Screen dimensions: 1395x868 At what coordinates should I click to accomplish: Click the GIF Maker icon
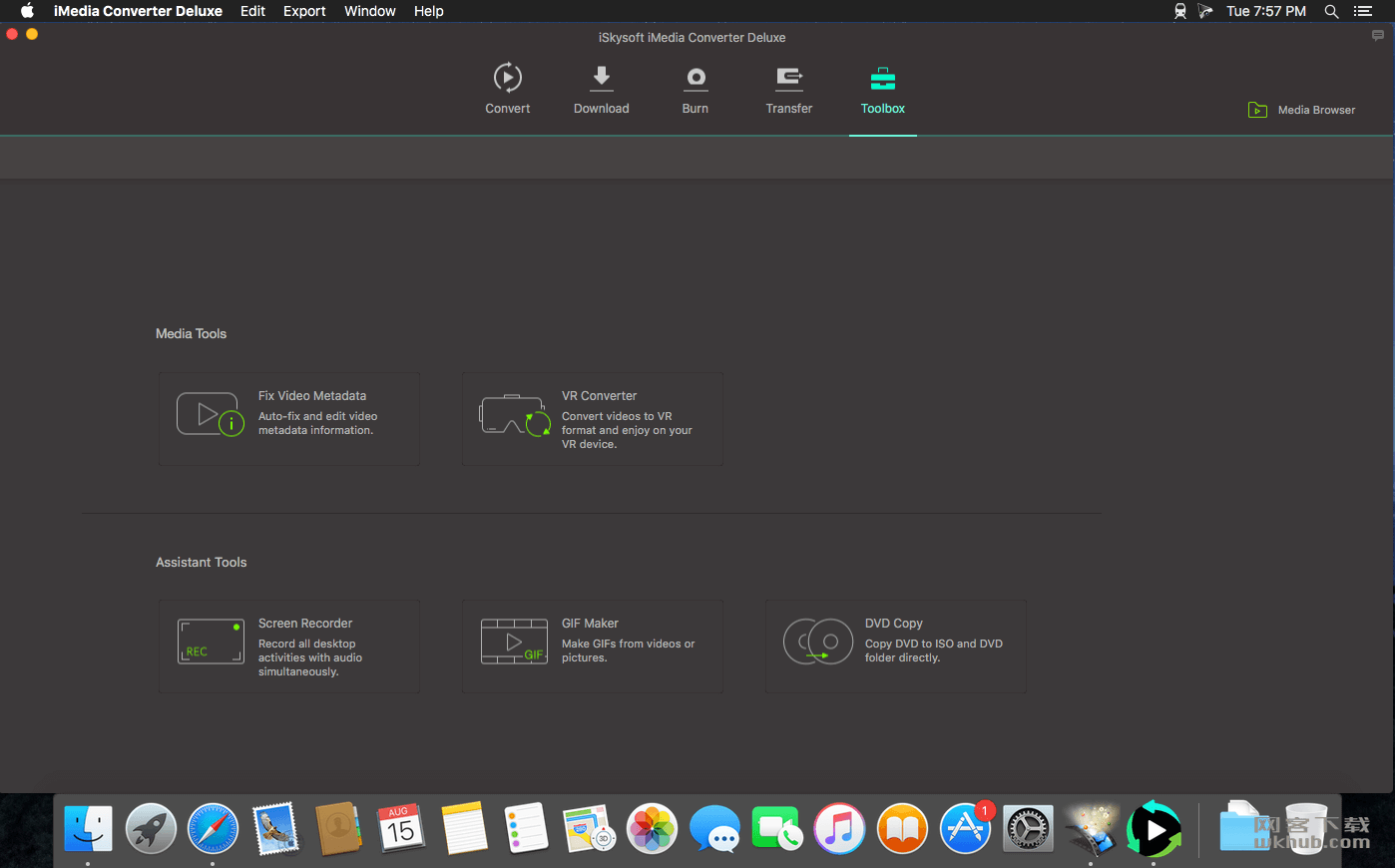coord(514,642)
